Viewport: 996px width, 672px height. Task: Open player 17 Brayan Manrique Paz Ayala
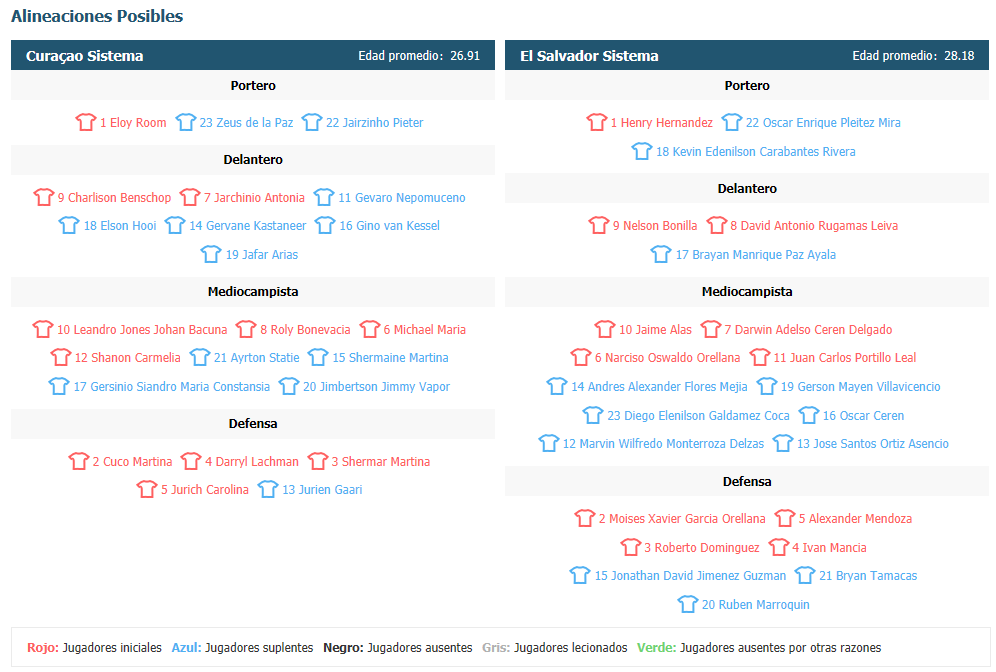(755, 255)
